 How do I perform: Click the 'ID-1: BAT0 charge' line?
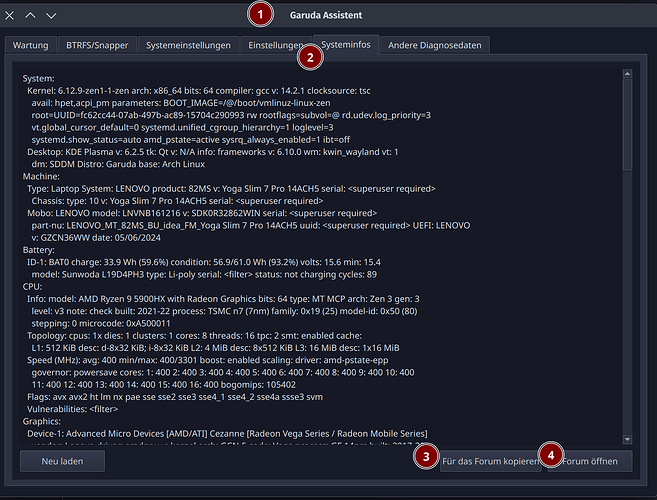204,262
